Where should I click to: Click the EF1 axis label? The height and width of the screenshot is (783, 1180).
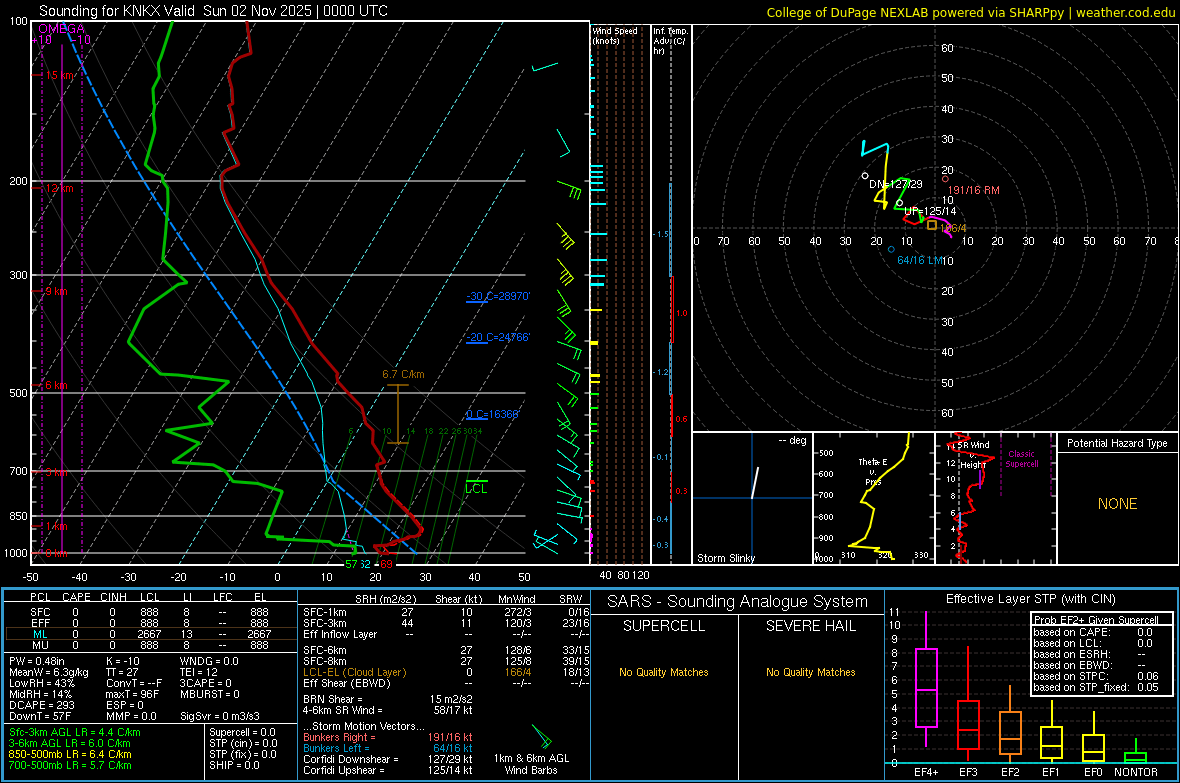(x=1051, y=772)
